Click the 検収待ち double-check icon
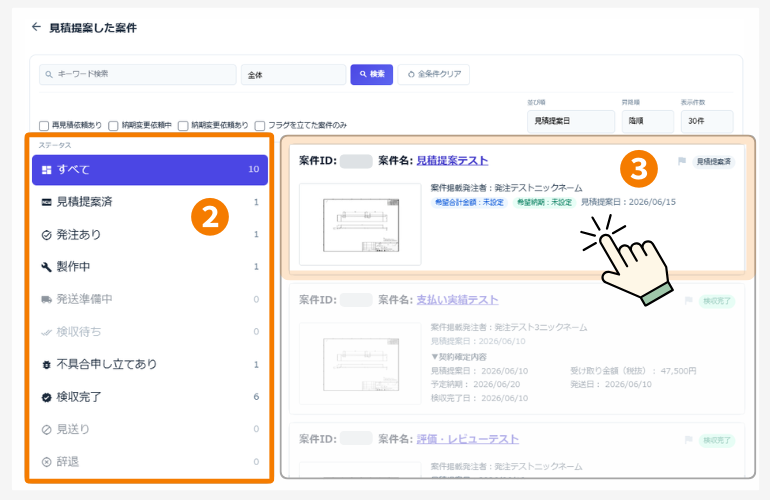Screen dimensions: 770x500 coord(47,333)
